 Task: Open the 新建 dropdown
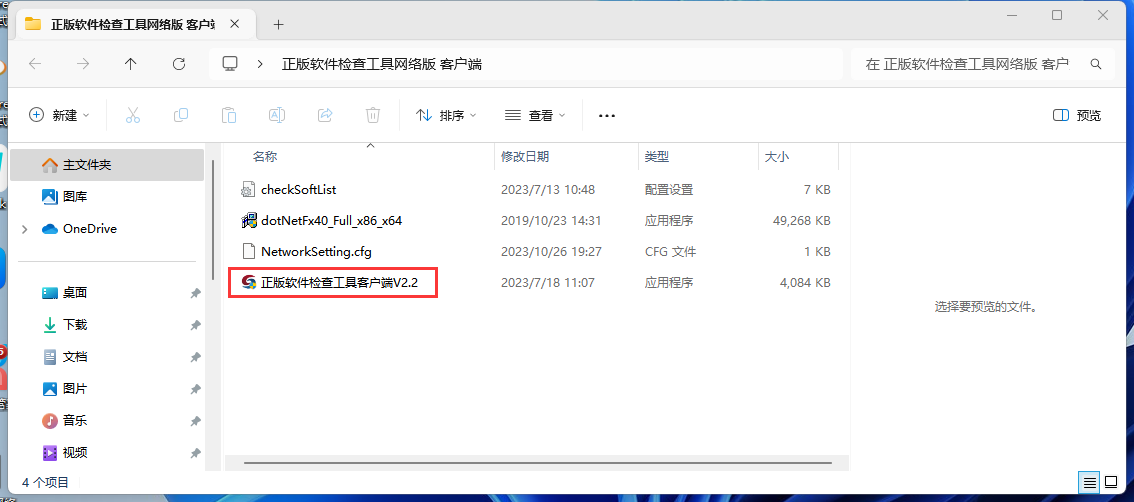pos(59,115)
